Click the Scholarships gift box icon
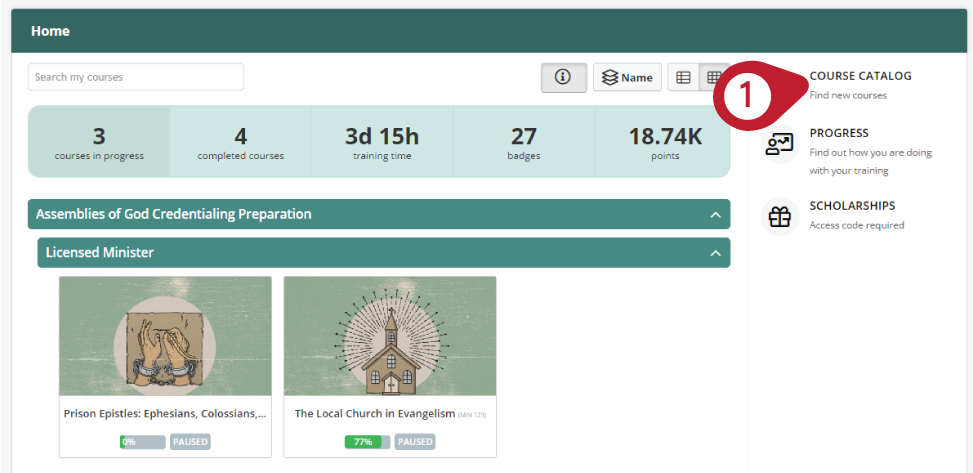Viewport: 973px width, 473px height. [779, 217]
